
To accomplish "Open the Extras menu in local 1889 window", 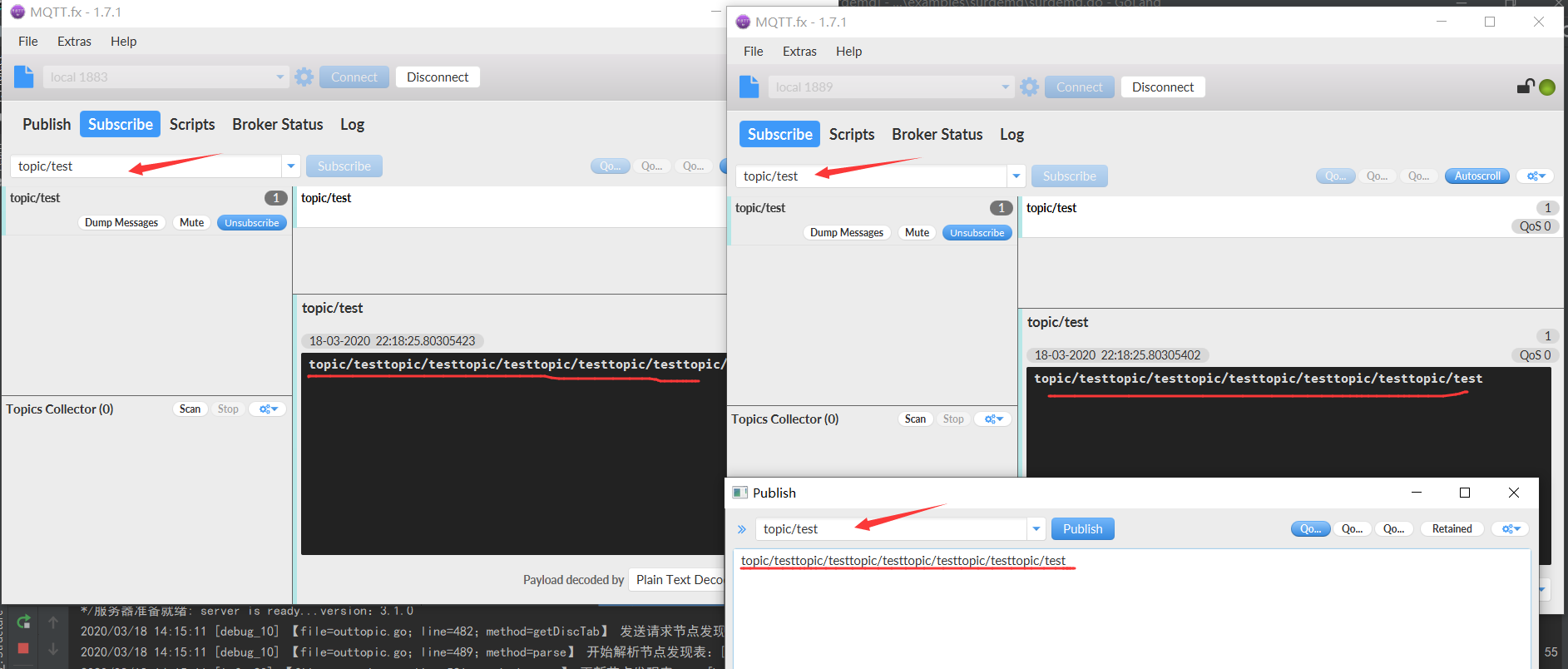I will [x=799, y=52].
